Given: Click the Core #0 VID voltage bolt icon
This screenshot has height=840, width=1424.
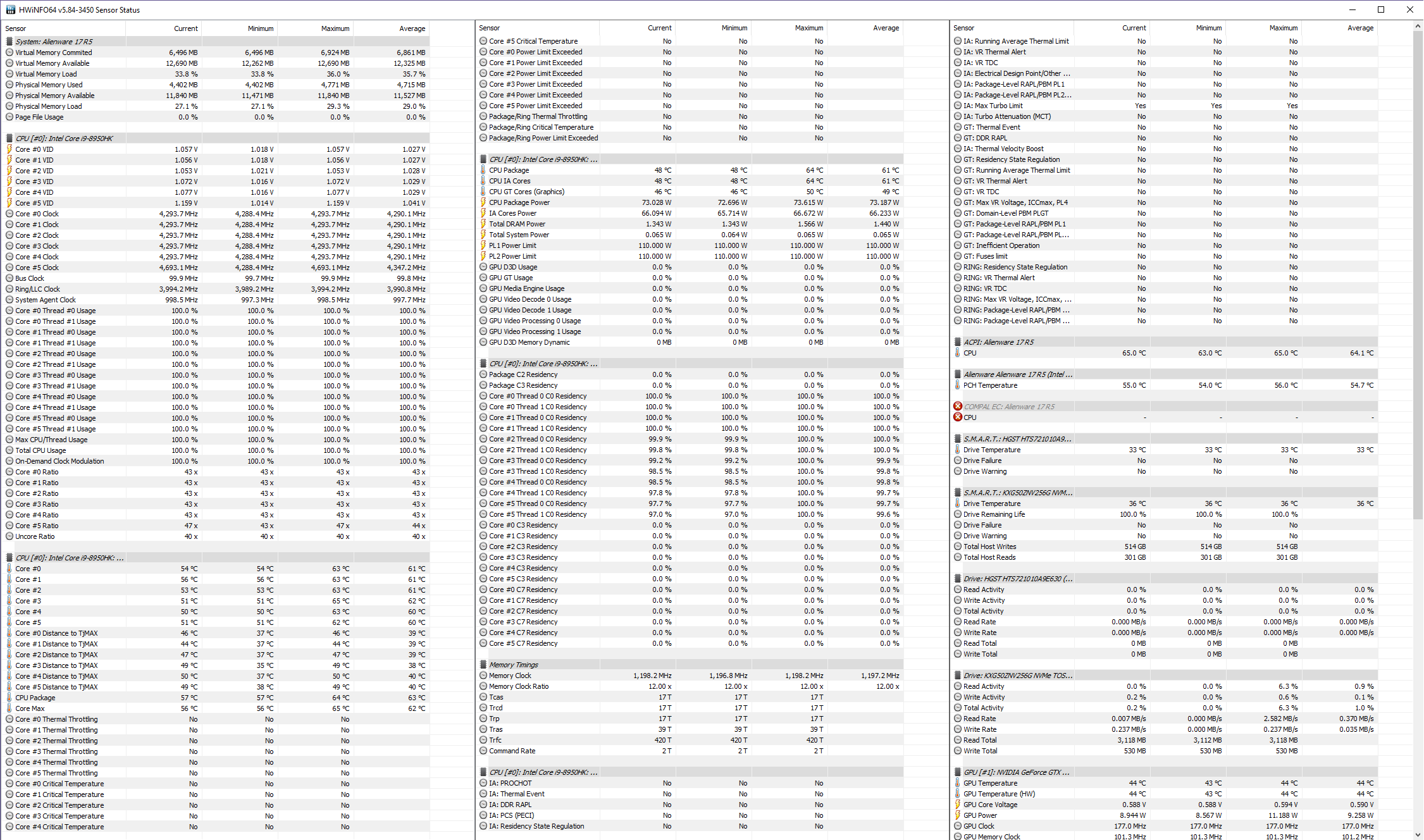Looking at the screenshot, I should point(9,149).
